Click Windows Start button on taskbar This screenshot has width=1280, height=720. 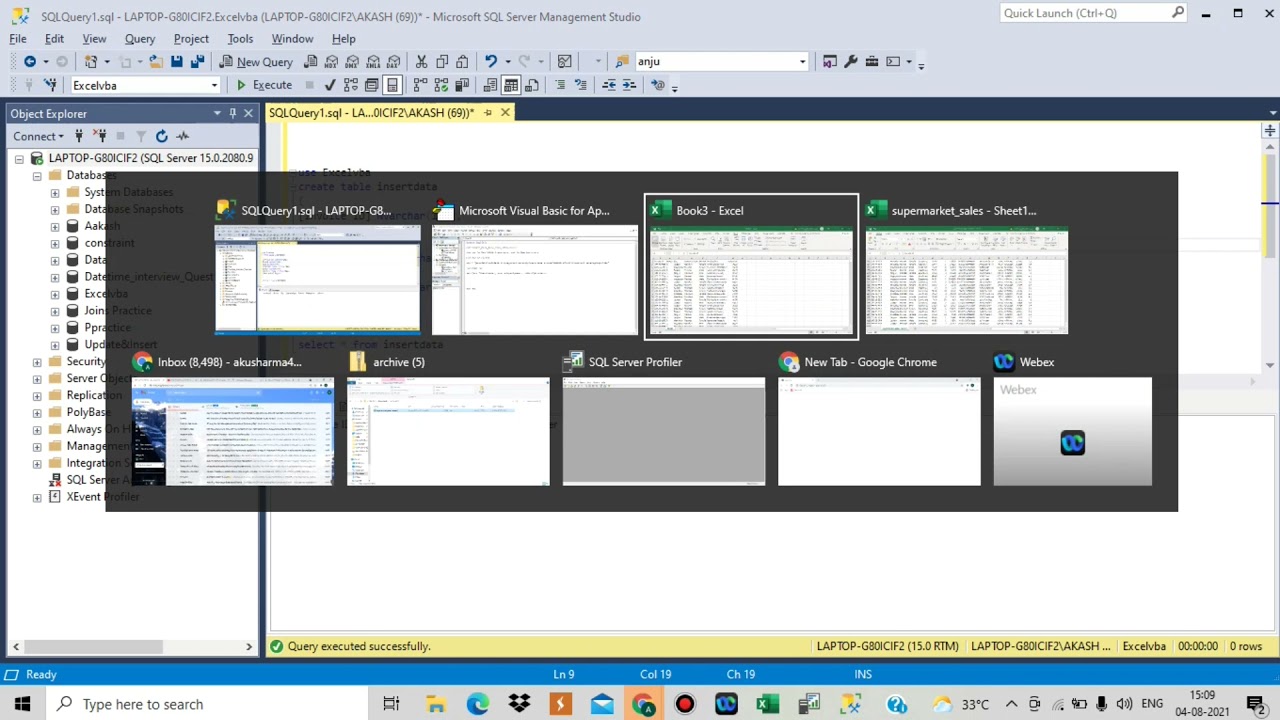22,704
